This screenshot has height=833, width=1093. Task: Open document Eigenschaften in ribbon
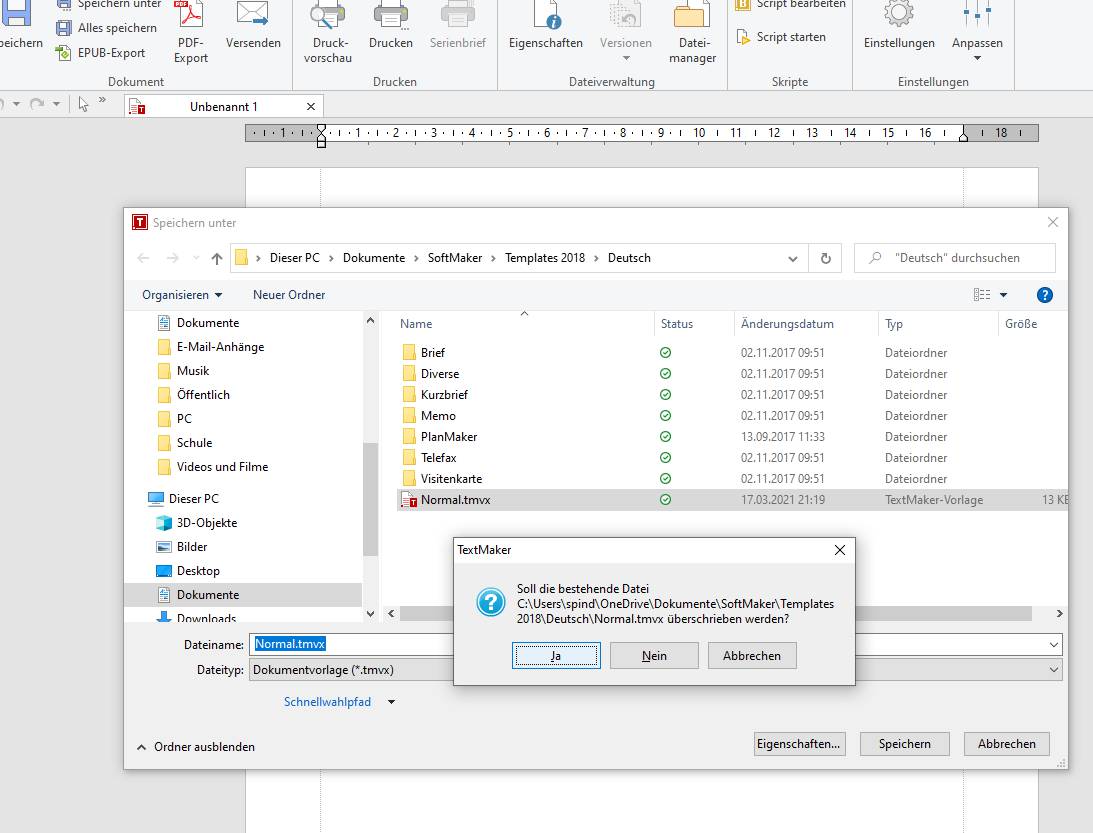(x=545, y=26)
